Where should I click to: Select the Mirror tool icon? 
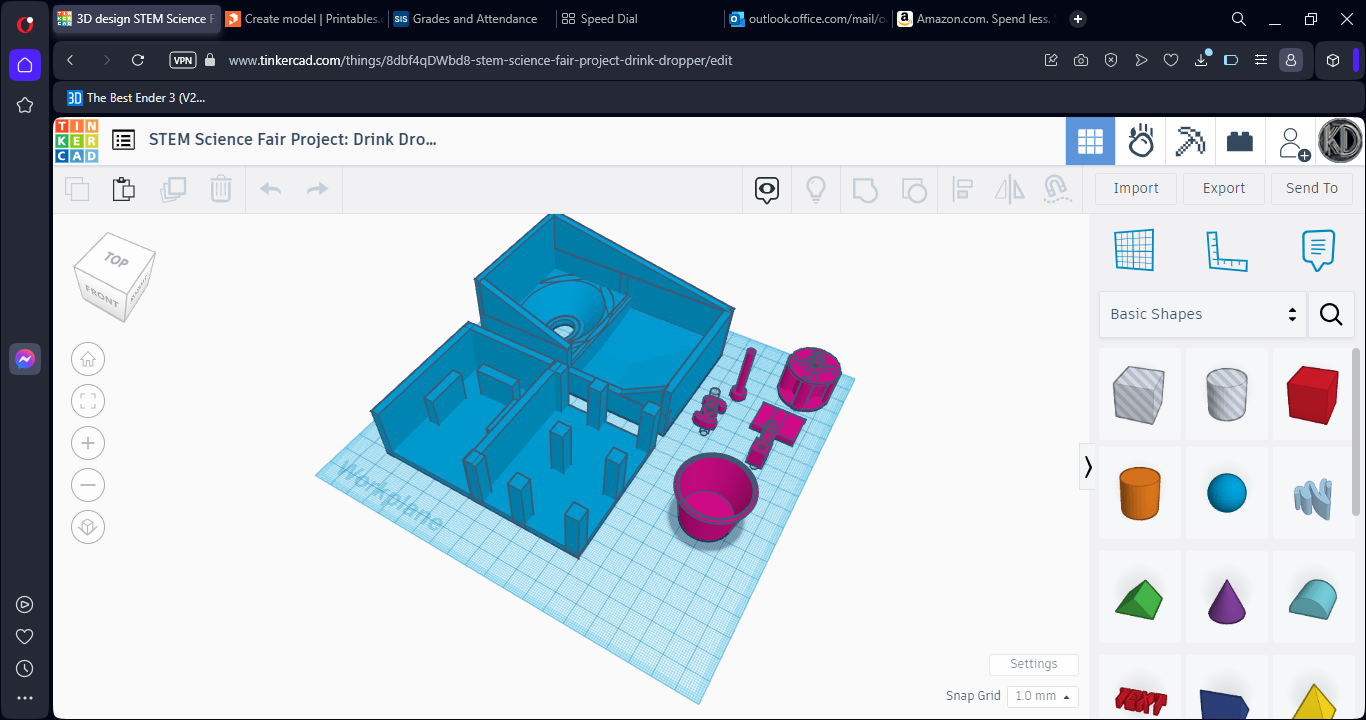coord(1010,189)
